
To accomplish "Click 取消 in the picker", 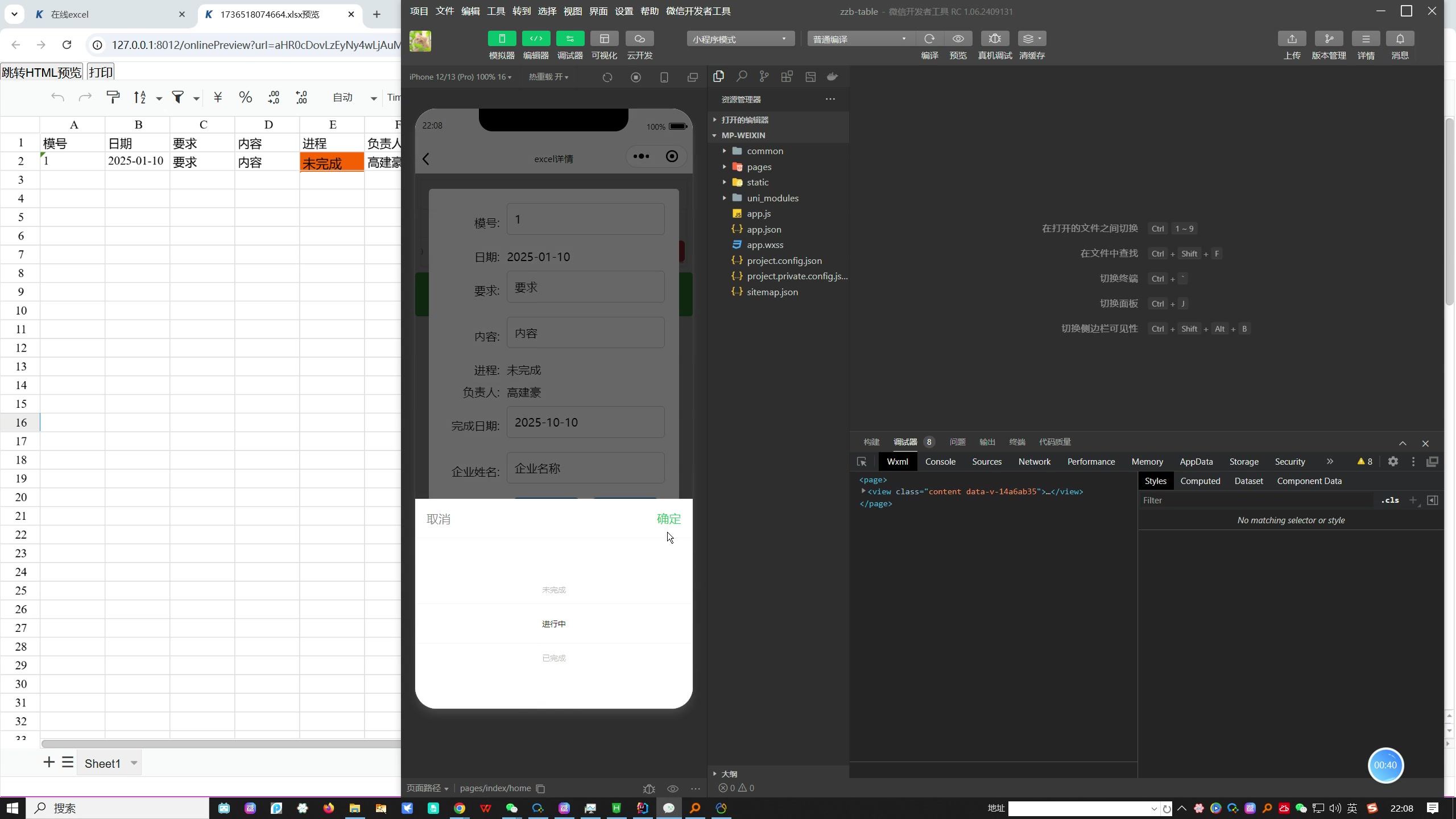I will click(439, 519).
